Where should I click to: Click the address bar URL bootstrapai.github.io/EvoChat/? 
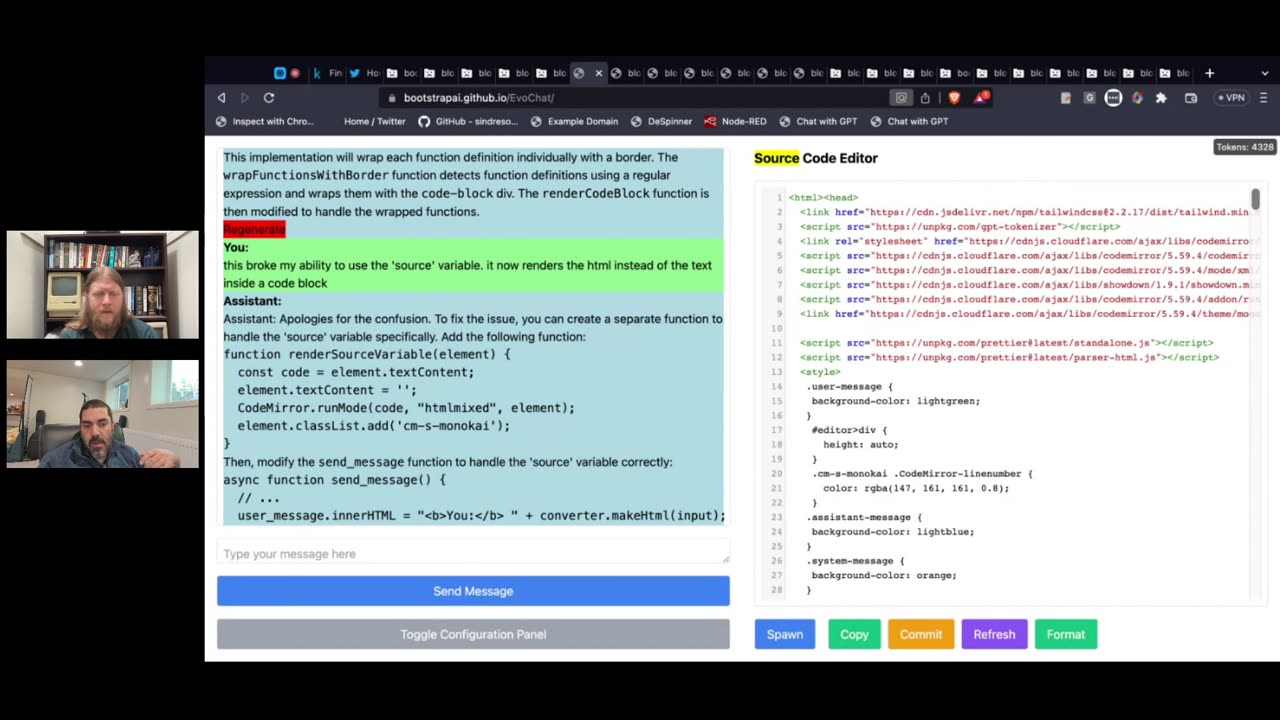coord(478,98)
